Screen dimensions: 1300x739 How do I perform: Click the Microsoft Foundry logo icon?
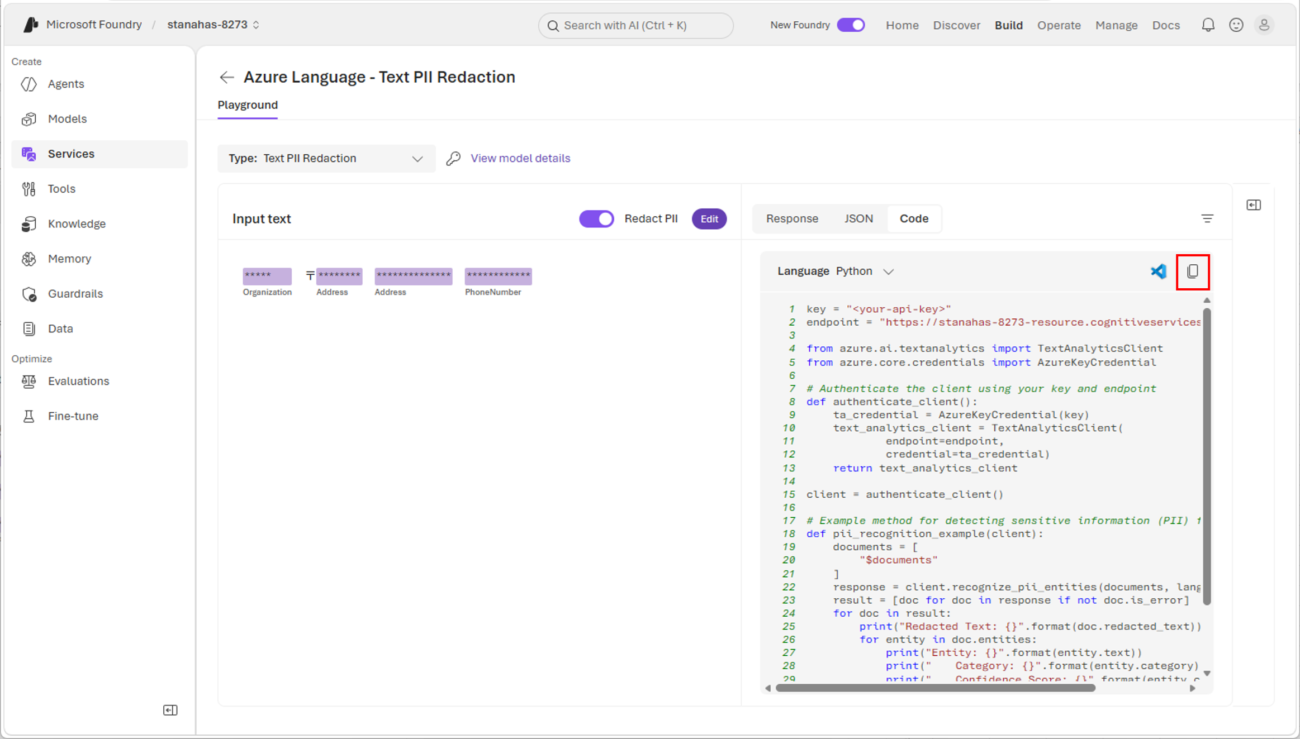tap(30, 25)
